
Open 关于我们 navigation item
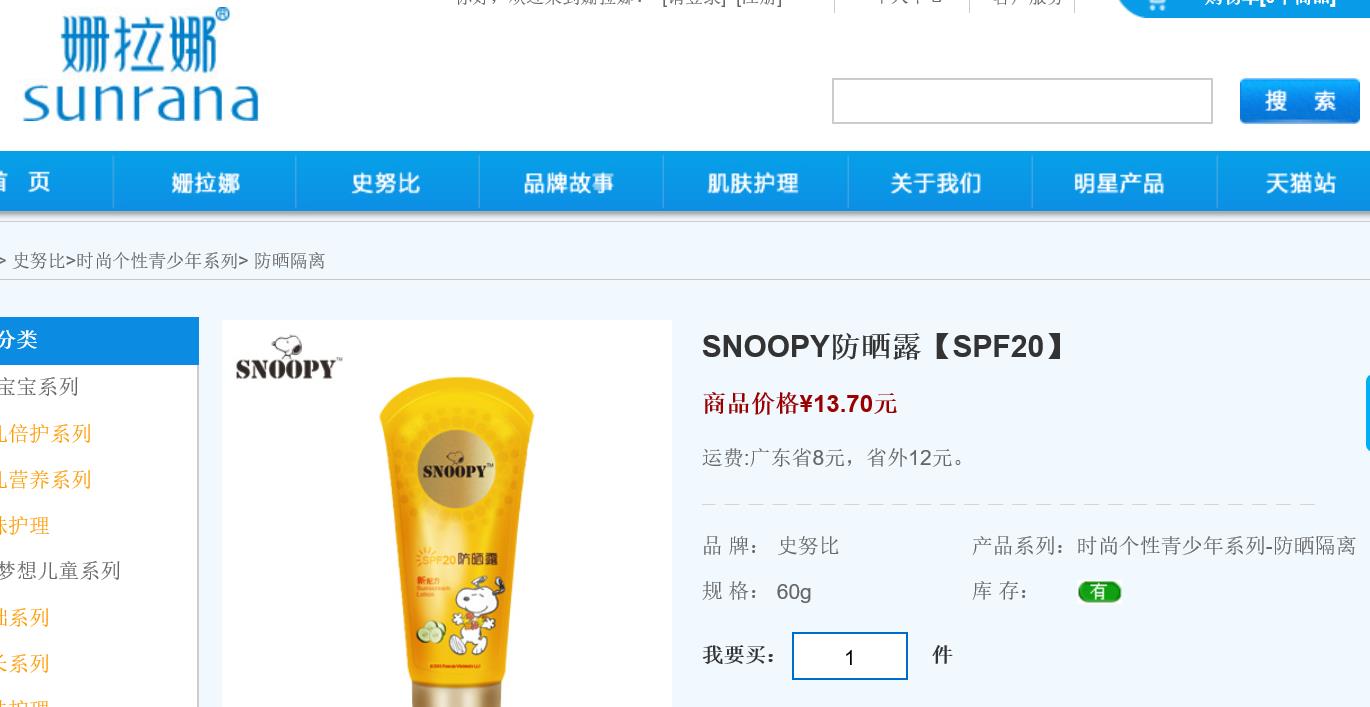(x=936, y=183)
